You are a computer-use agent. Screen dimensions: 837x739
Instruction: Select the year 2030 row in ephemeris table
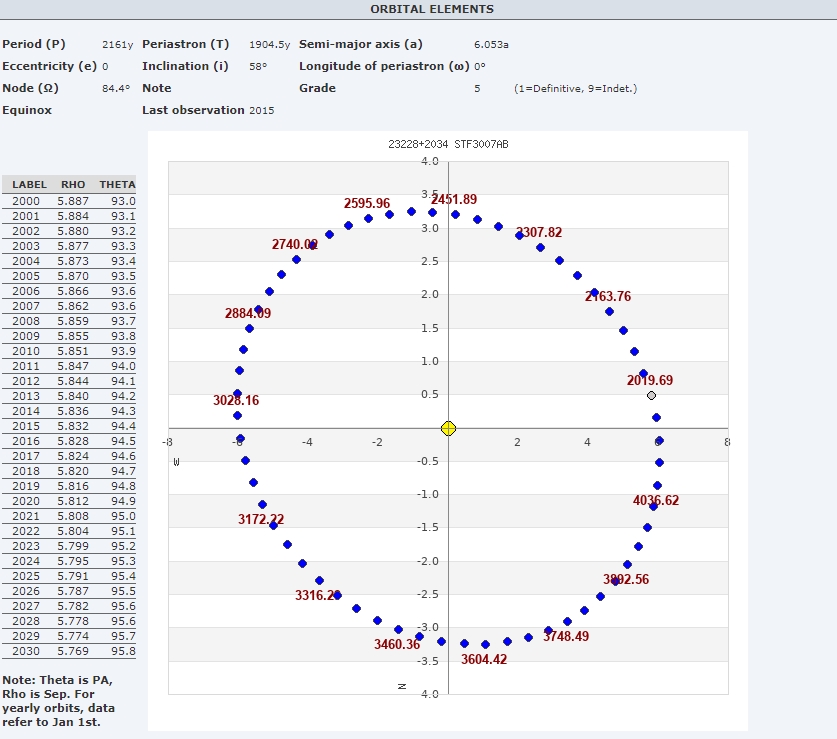(x=70, y=651)
